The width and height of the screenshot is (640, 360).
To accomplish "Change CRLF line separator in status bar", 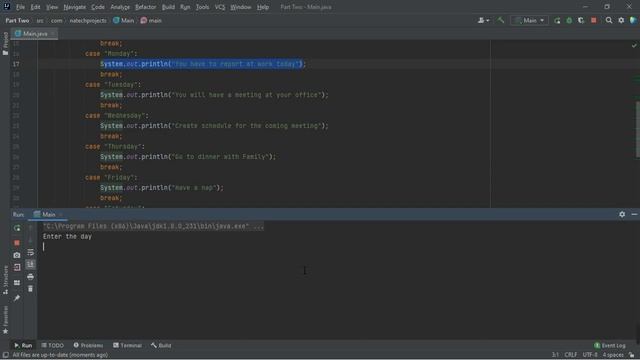I will coord(570,355).
